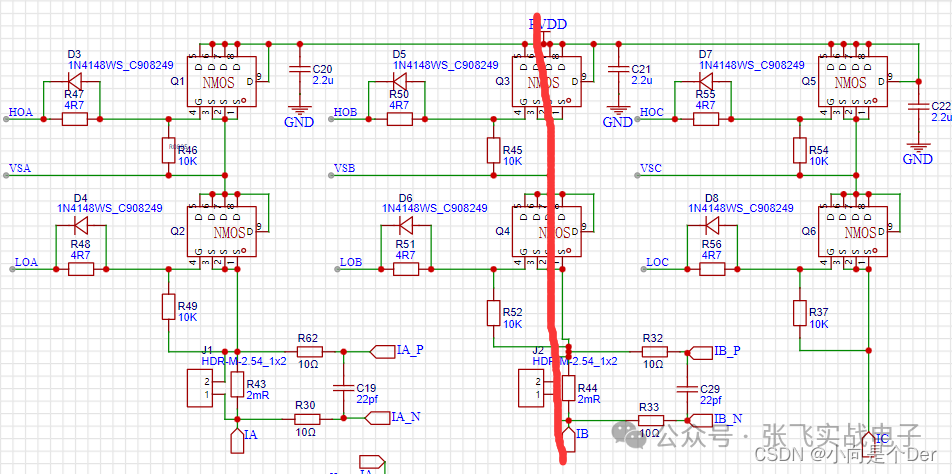Image resolution: width=952 pixels, height=474 pixels.
Task: Select the HOA net label
Action: pos(21,112)
